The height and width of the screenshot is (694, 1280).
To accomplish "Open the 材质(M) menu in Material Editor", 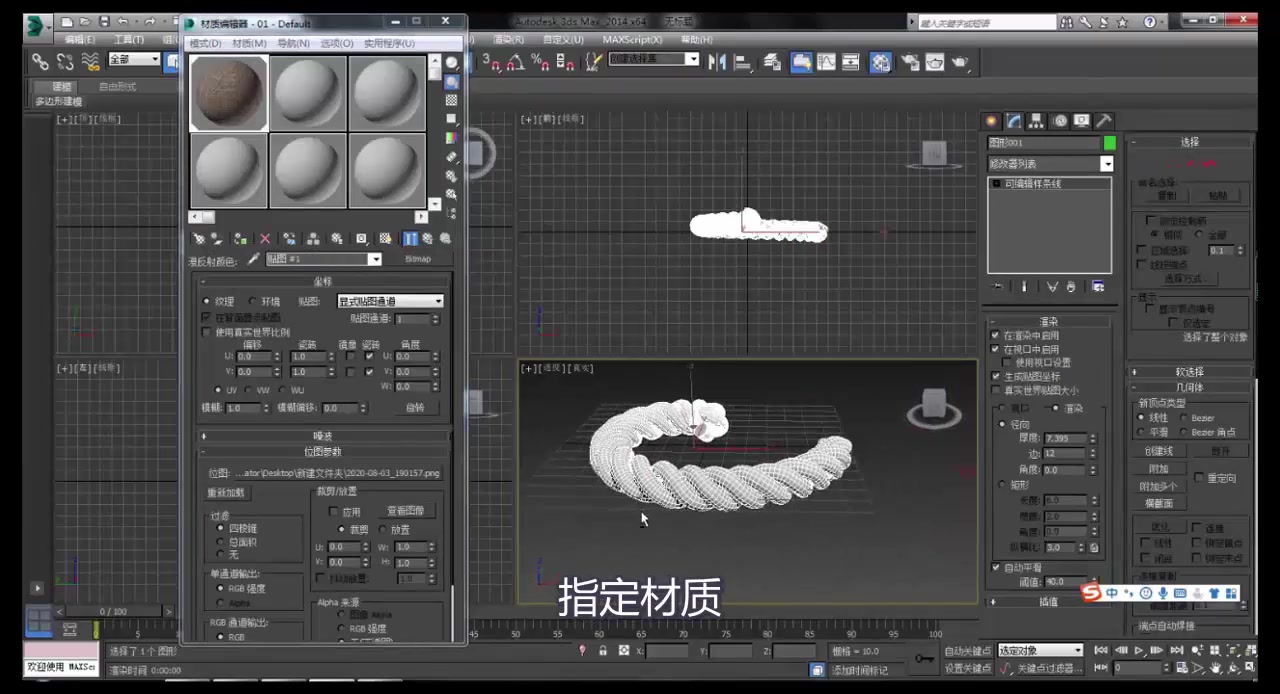I will tap(248, 43).
